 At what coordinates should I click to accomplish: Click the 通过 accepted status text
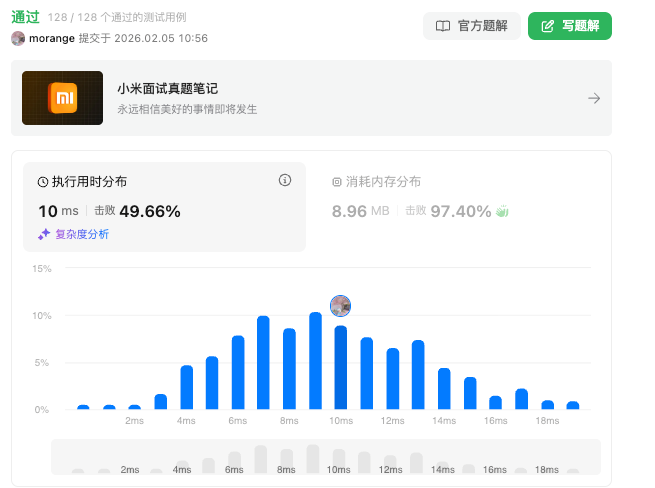25,17
